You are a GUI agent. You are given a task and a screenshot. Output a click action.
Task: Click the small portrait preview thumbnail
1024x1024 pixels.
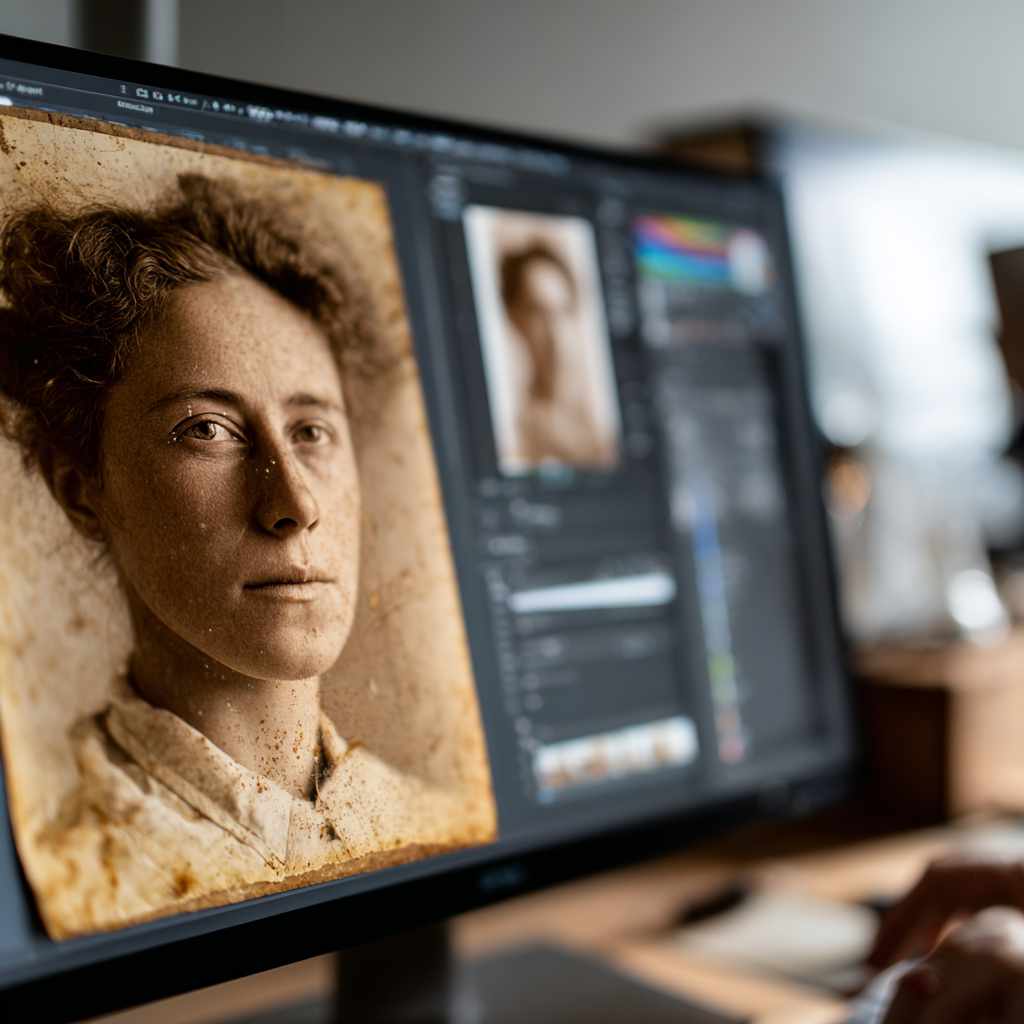(x=541, y=338)
